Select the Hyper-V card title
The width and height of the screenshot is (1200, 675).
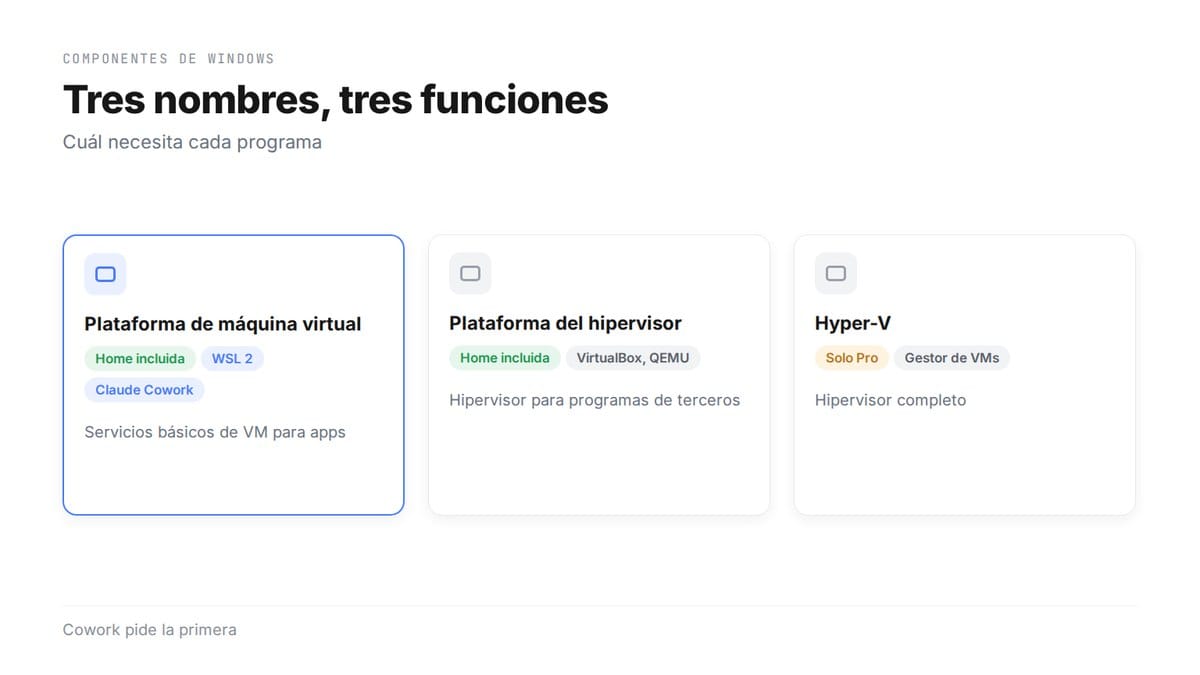[853, 324]
